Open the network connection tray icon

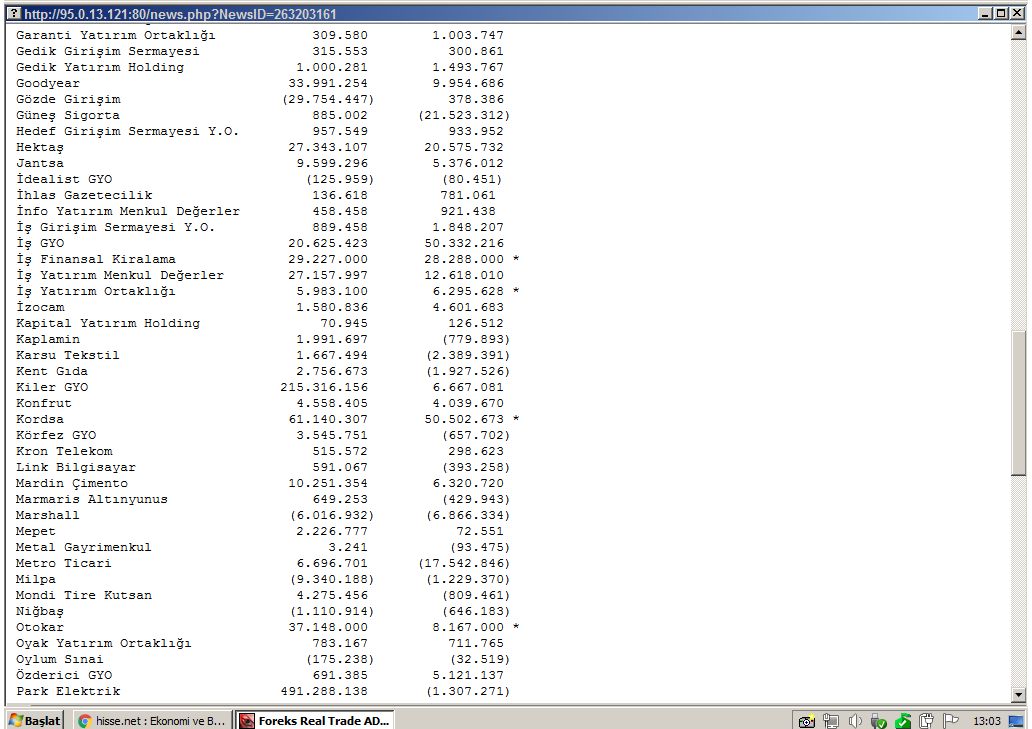(x=831, y=721)
